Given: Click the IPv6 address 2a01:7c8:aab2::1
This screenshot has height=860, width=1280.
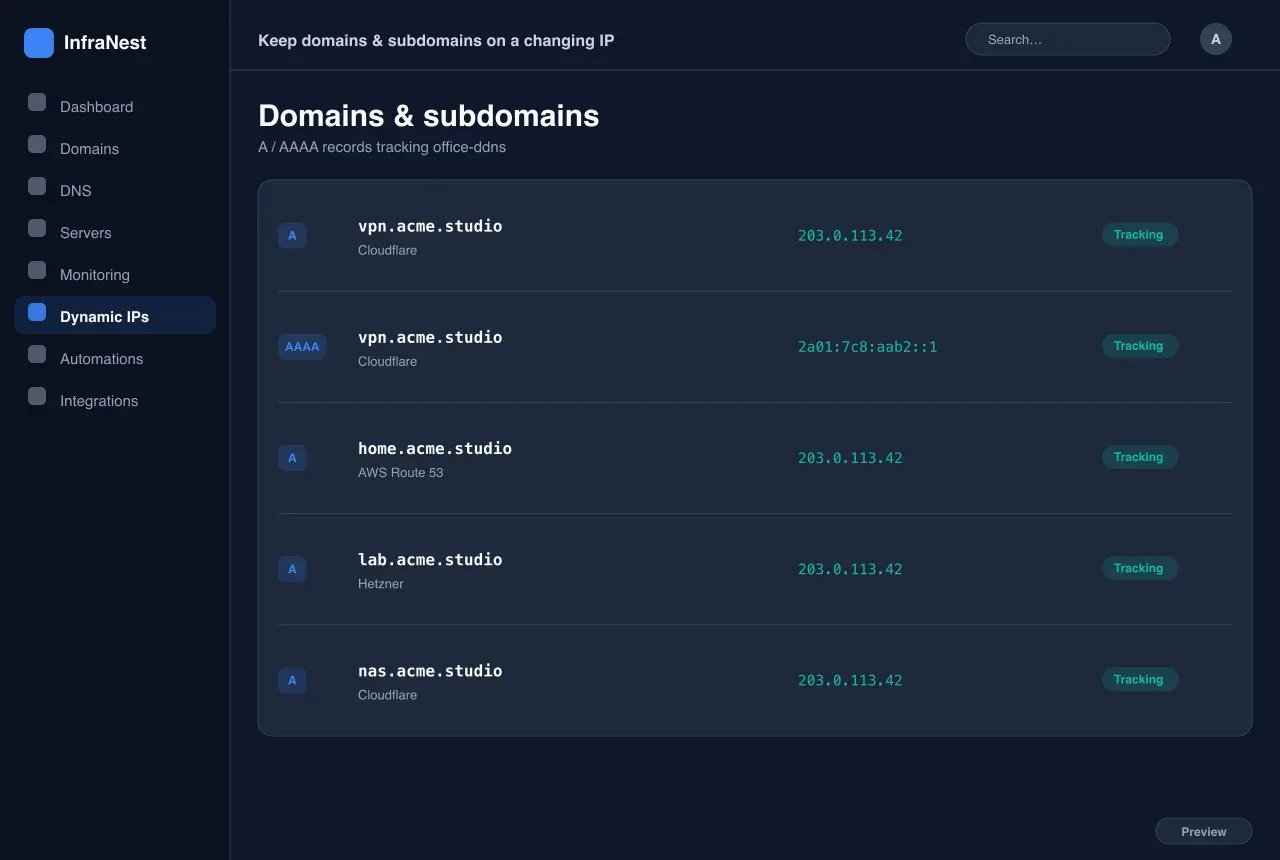Looking at the screenshot, I should point(868,347).
